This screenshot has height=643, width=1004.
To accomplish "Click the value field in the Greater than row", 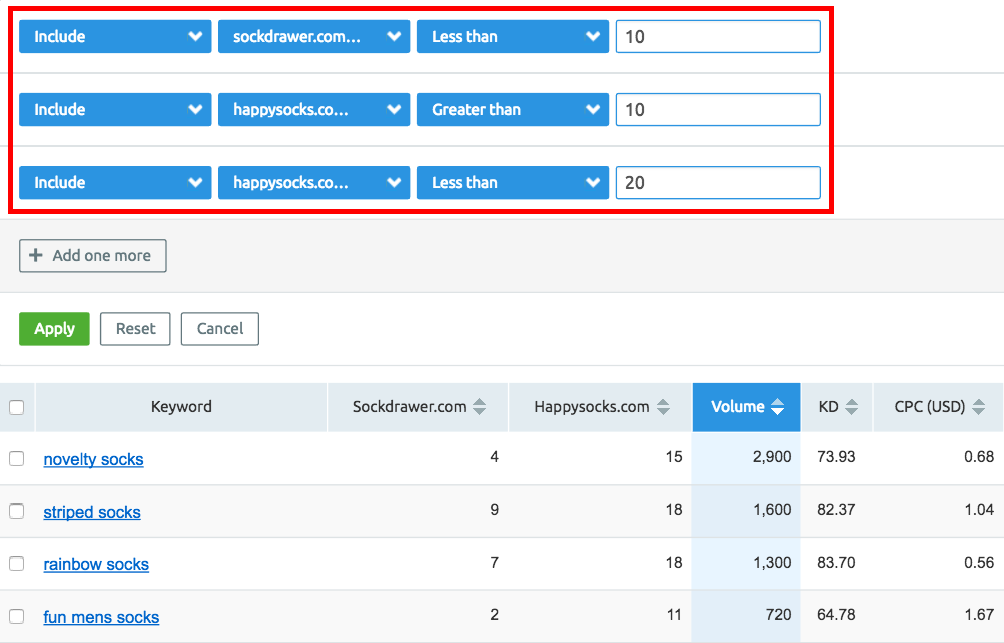I will (x=718, y=110).
